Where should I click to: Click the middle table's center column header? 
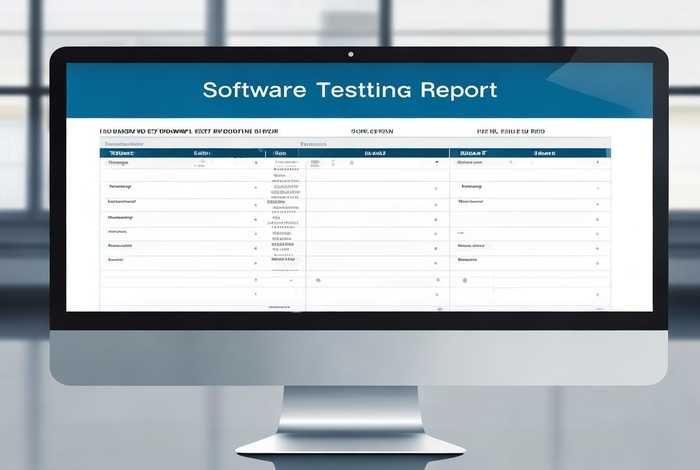click(375, 153)
